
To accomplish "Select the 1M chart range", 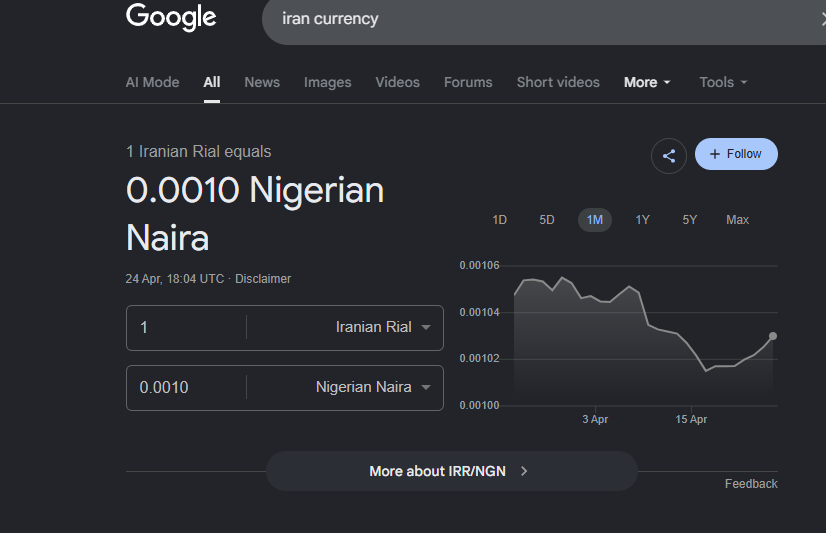I will coord(595,220).
